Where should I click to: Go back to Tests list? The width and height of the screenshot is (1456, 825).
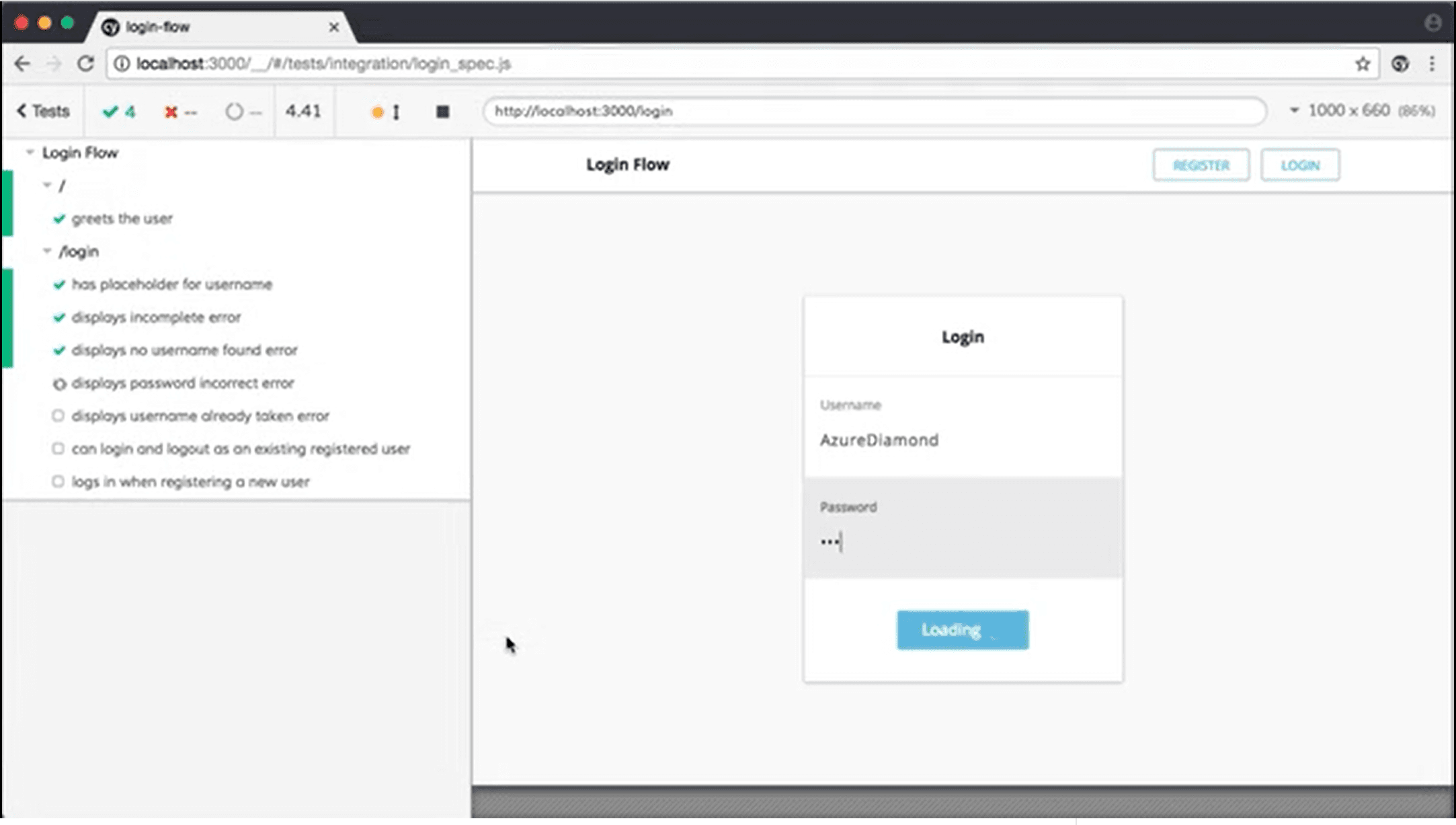[43, 111]
